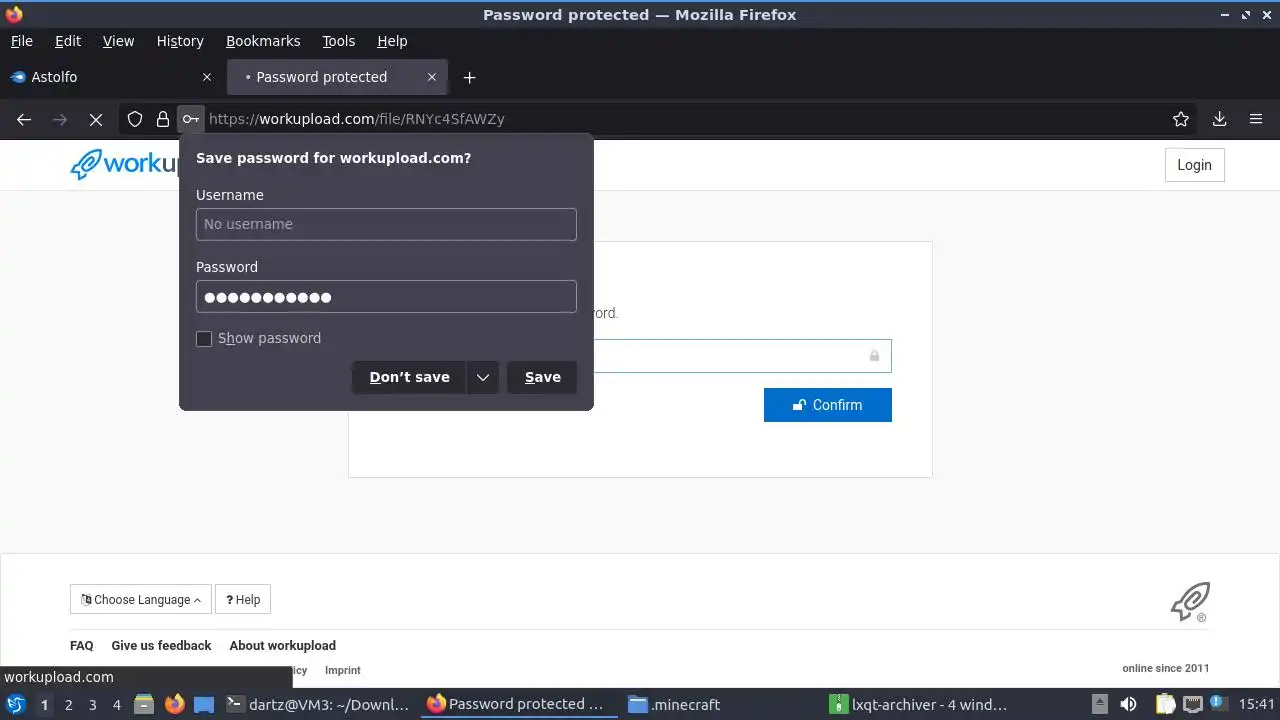Click the key password-manager icon in address bar
The width and height of the screenshot is (1280, 720).
191,119
